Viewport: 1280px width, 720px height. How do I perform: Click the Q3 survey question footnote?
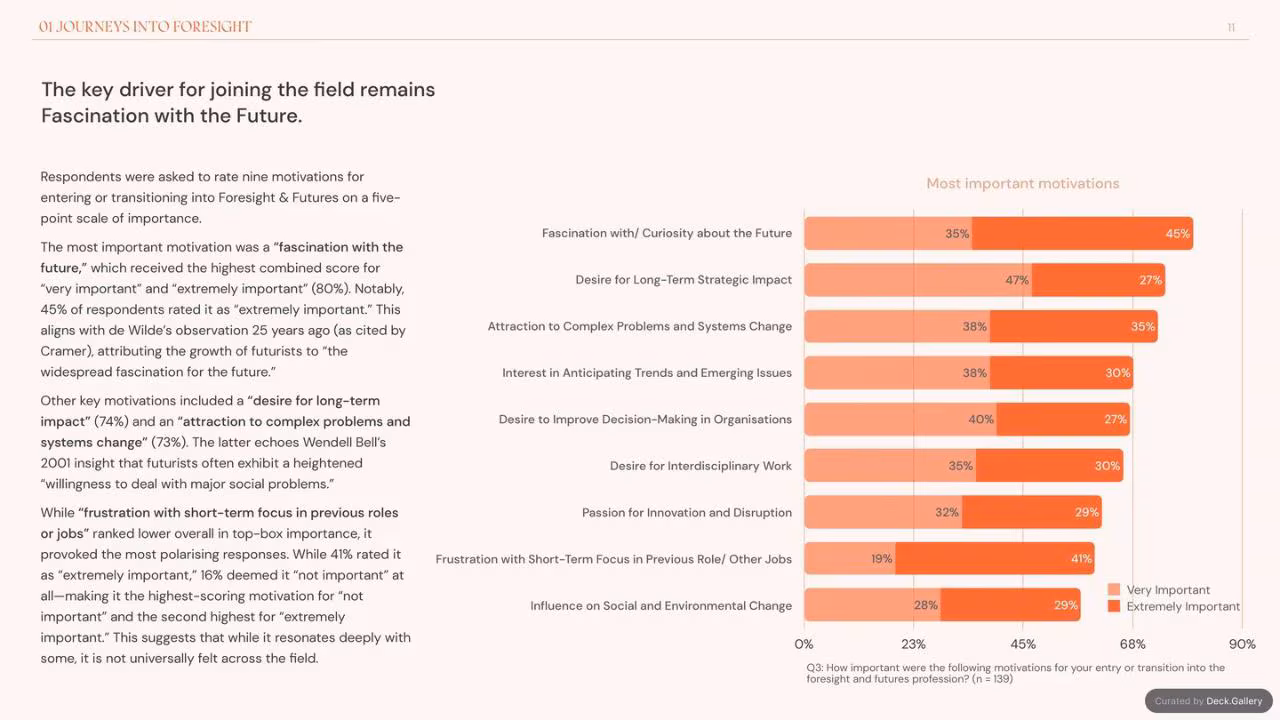(1016, 673)
